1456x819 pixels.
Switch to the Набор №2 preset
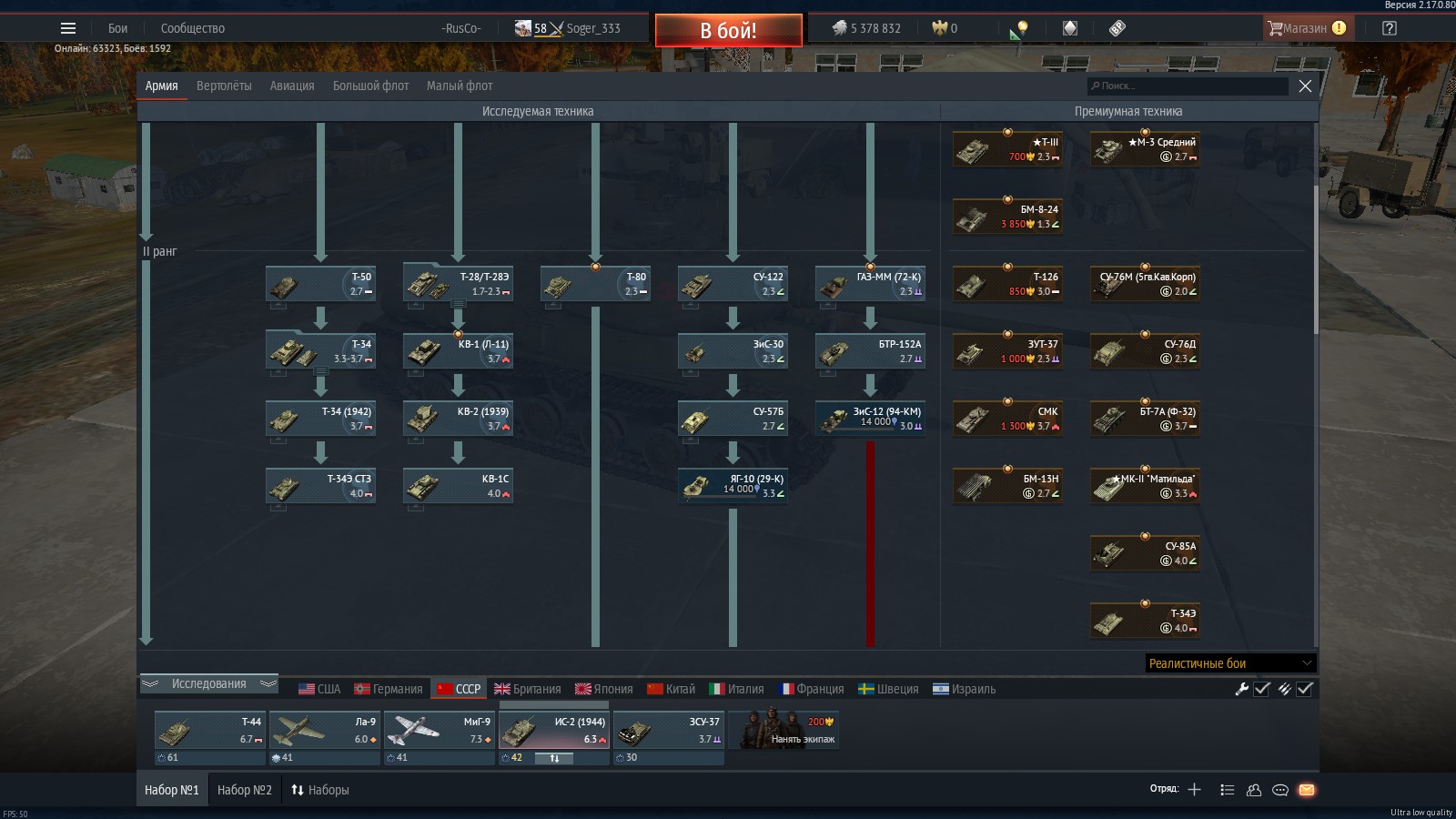(245, 790)
